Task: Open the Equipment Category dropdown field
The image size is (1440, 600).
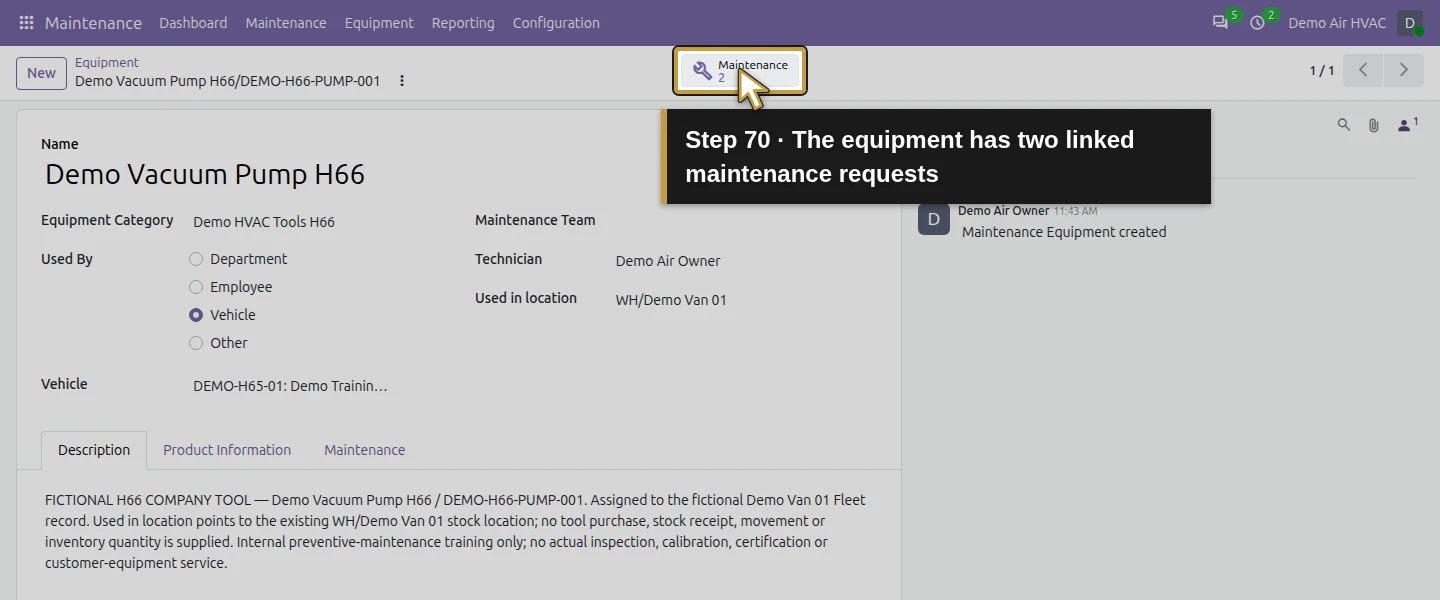Action: [x=316, y=222]
